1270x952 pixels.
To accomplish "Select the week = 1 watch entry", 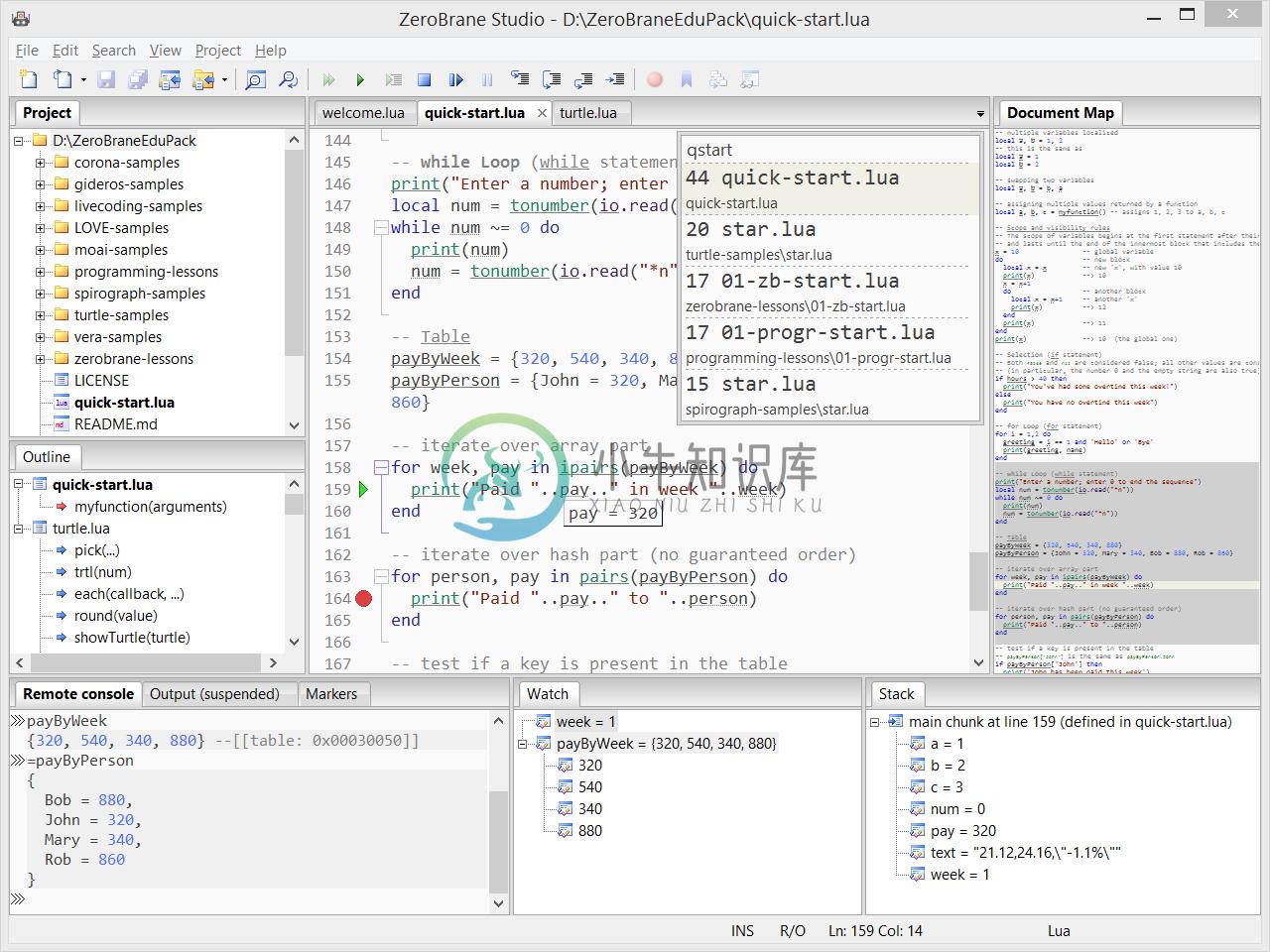I will coord(585,722).
